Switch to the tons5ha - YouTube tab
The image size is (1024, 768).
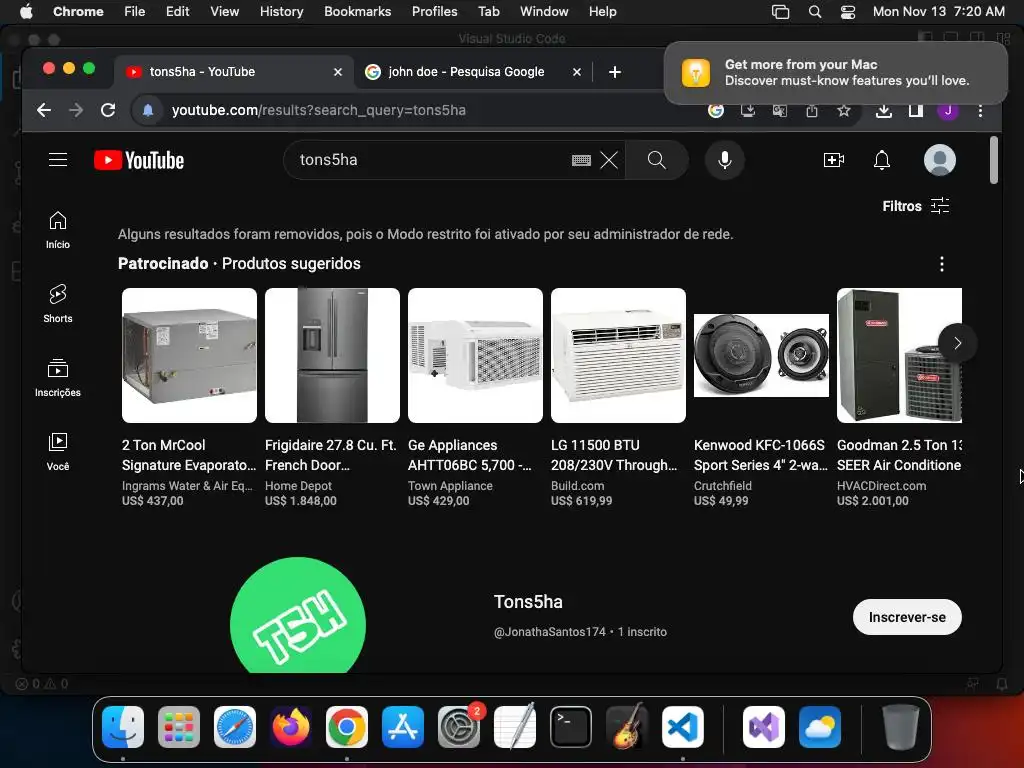click(x=234, y=72)
